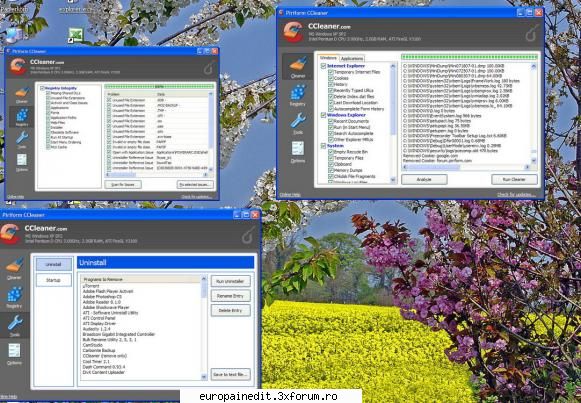Toggle the Clipboard checkbox
This screenshot has height=403, width=581.
pyautogui.click(x=331, y=164)
